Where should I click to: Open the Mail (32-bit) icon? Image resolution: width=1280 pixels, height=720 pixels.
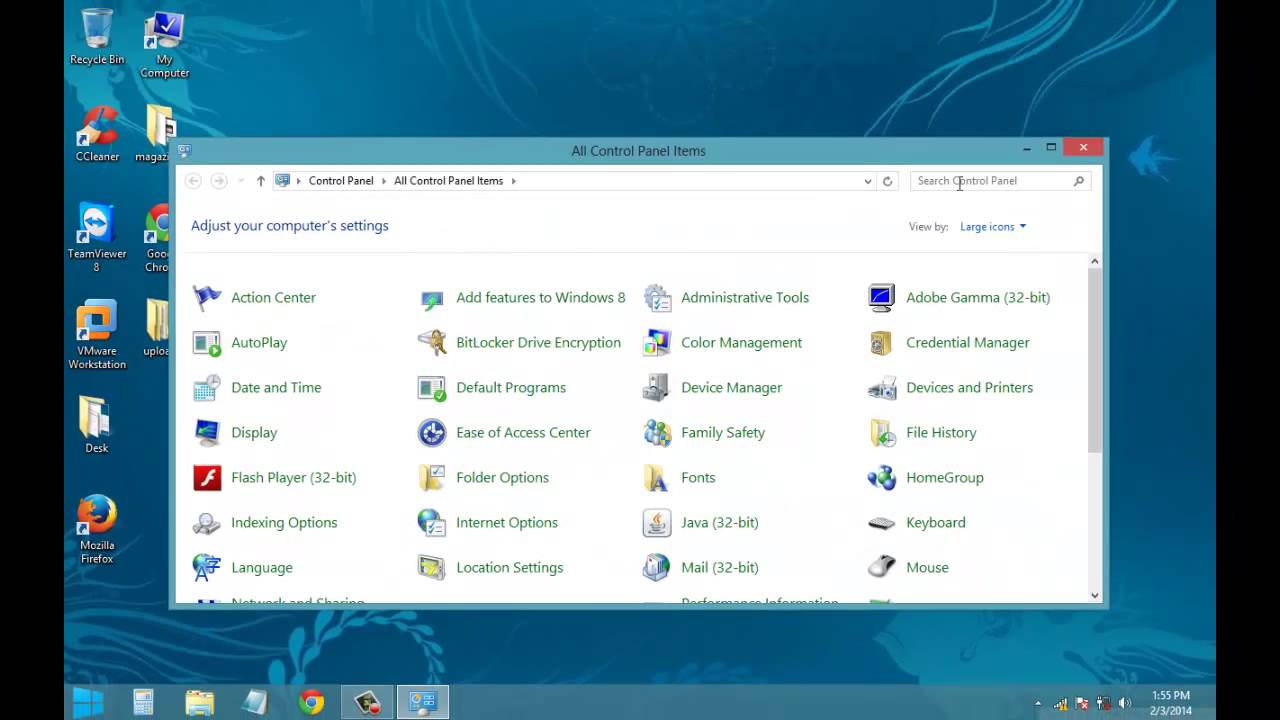coord(657,567)
